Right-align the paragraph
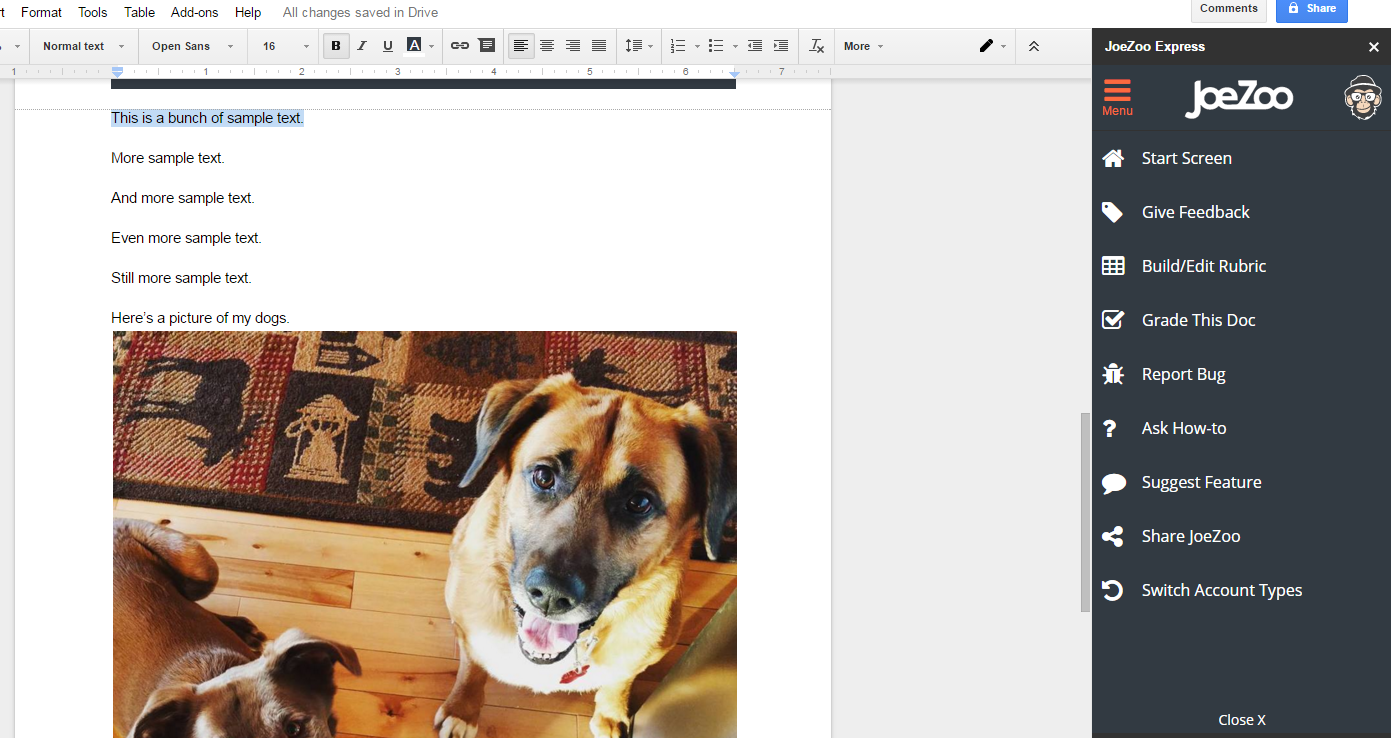Screen dimensions: 1391x738 pos(573,46)
